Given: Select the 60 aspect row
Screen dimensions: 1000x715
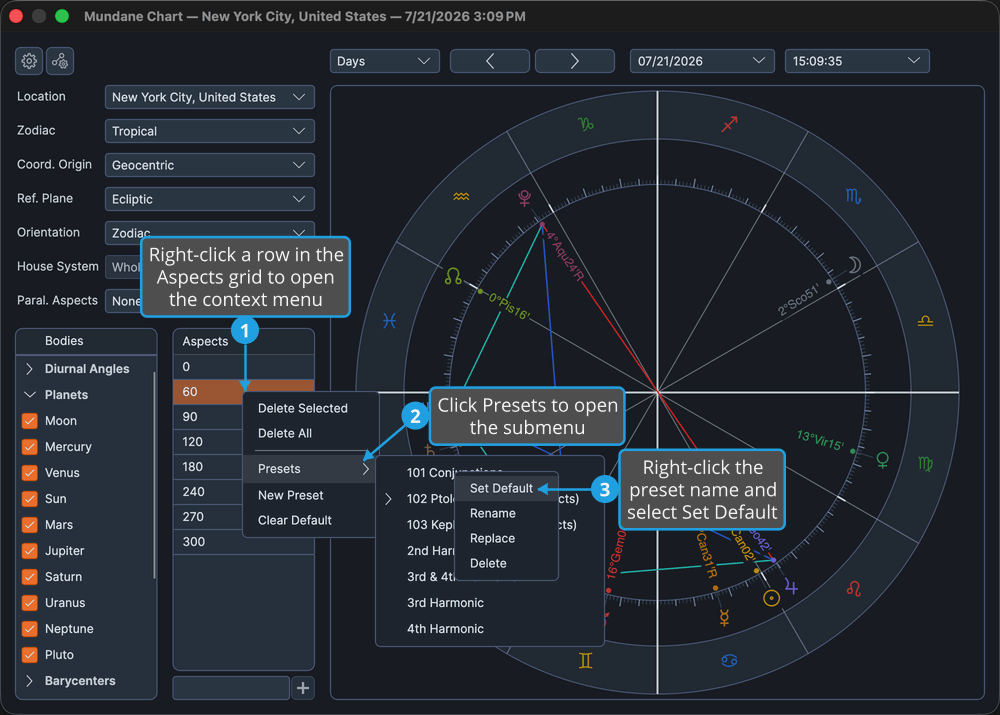Looking at the screenshot, I should (243, 392).
